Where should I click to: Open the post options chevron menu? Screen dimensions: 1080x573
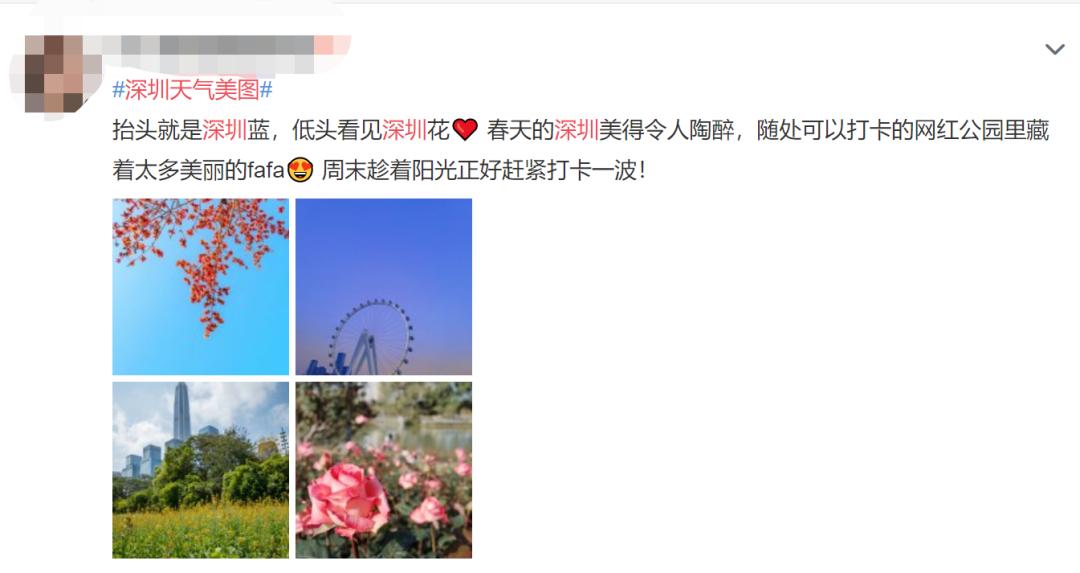click(x=1055, y=49)
